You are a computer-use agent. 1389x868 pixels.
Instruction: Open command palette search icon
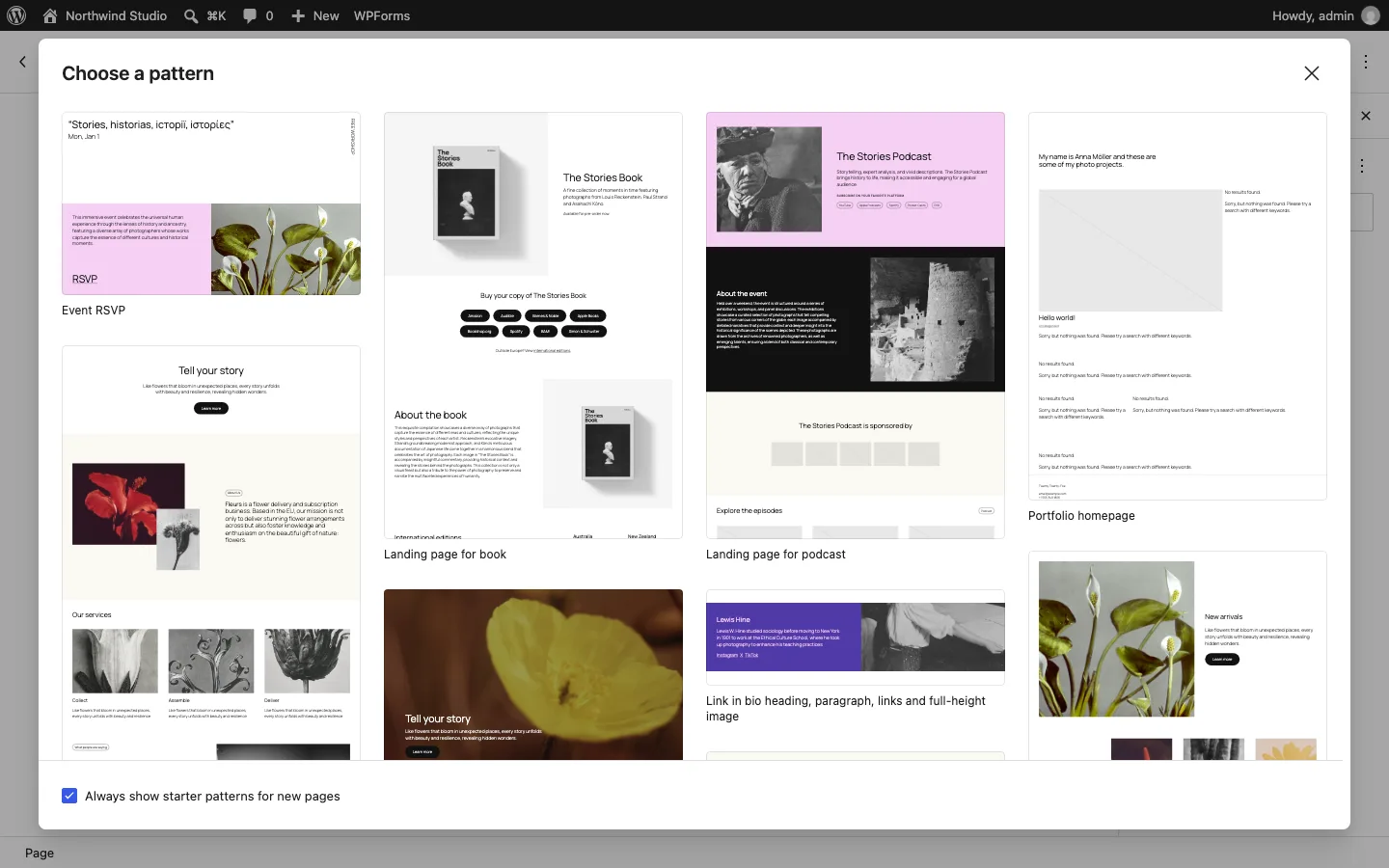(204, 15)
